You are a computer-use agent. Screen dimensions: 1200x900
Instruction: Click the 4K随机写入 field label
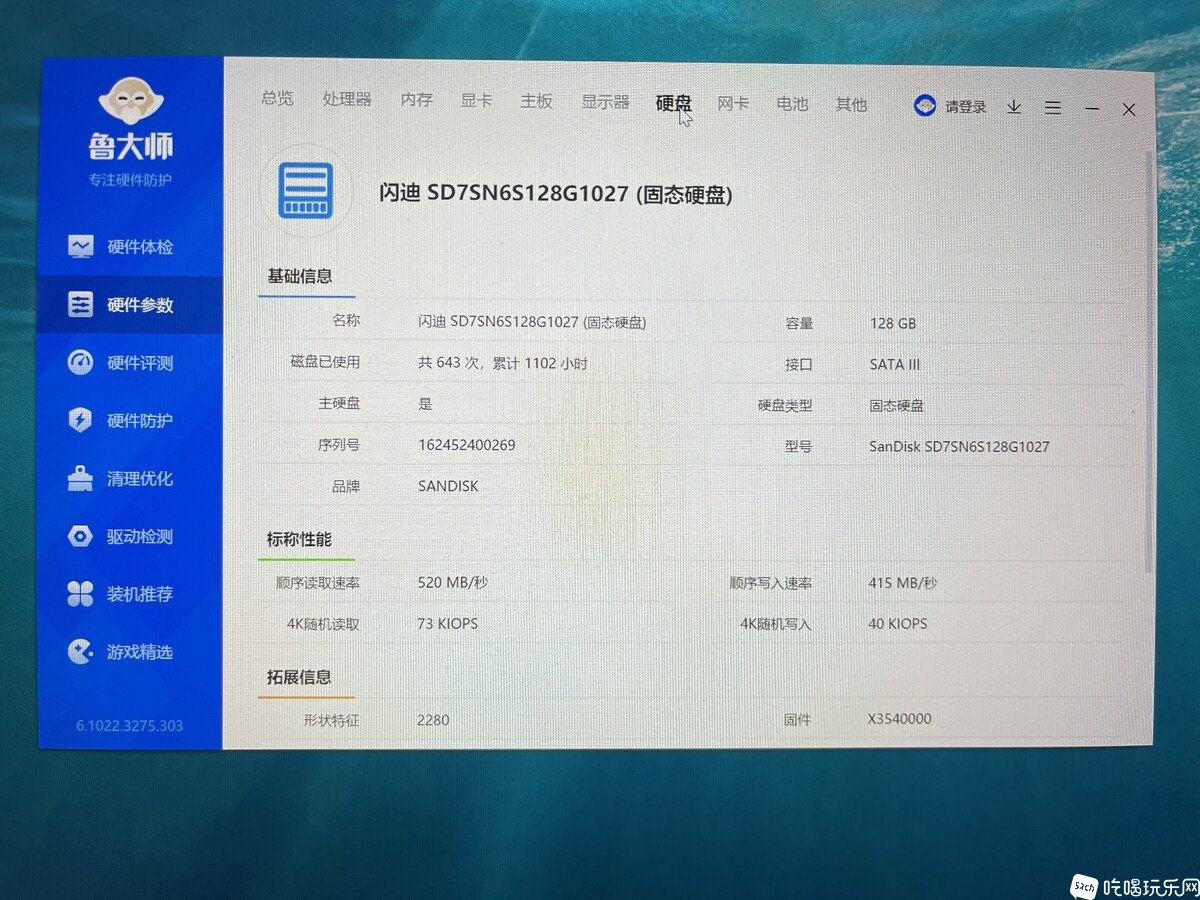[x=776, y=624]
